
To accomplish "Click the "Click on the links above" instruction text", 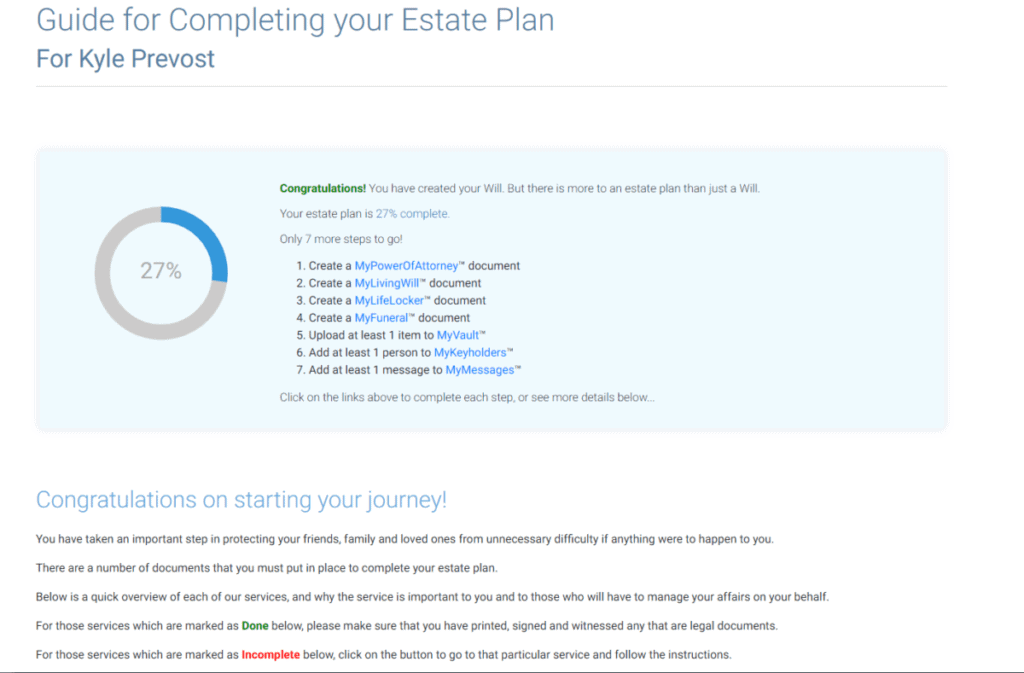I will tap(467, 397).
